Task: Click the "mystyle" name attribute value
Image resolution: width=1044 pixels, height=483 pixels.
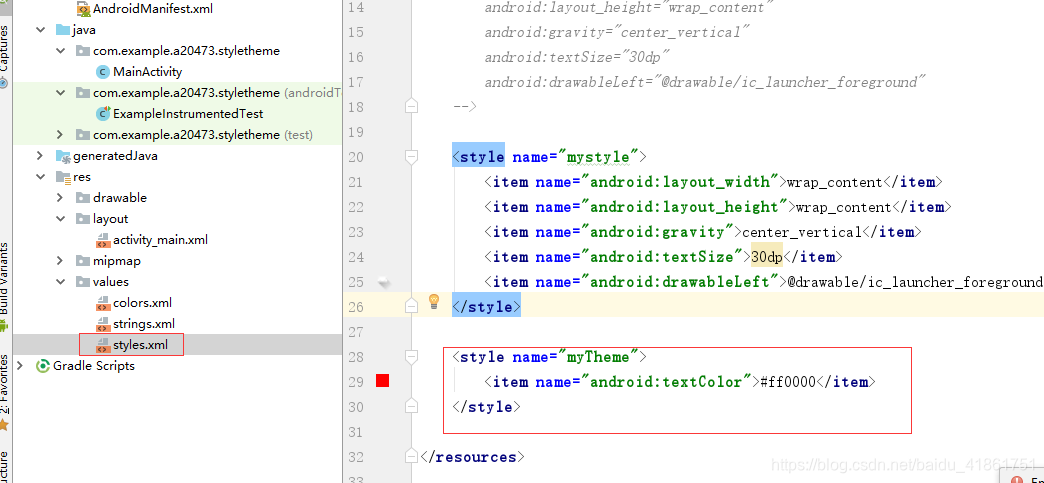Action: pyautogui.click(x=597, y=157)
